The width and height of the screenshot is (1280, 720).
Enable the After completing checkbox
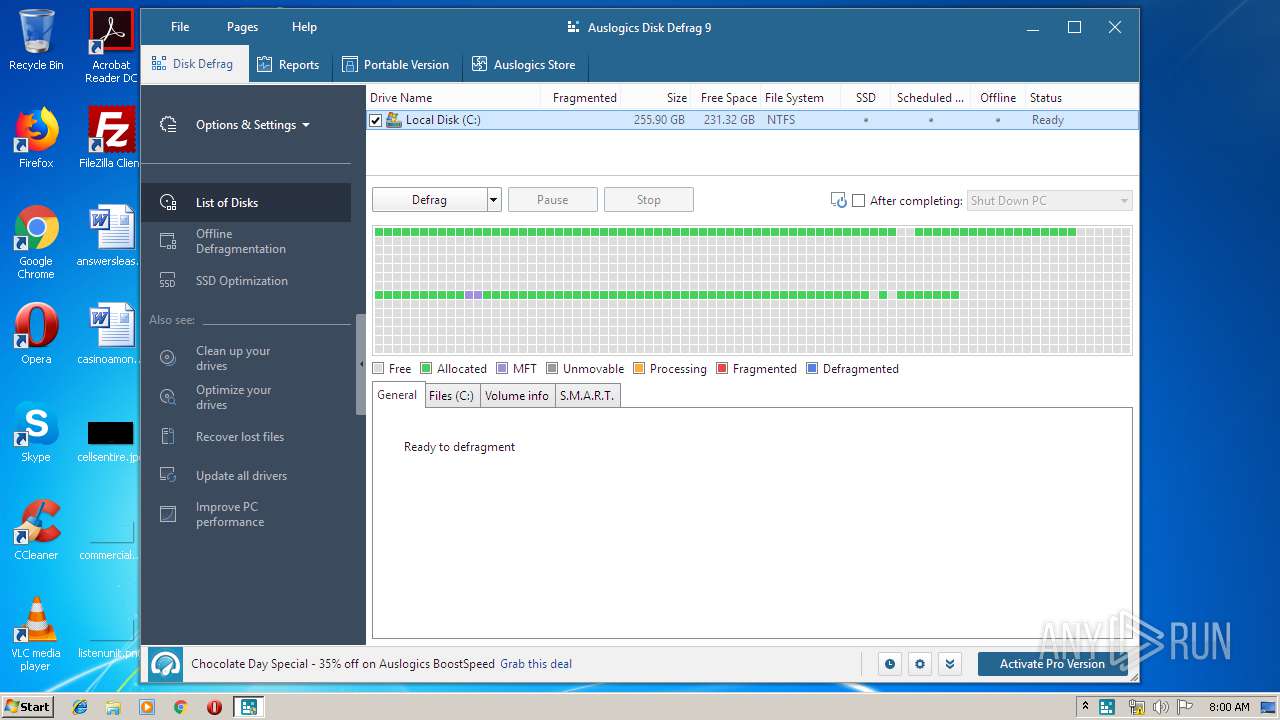858,201
